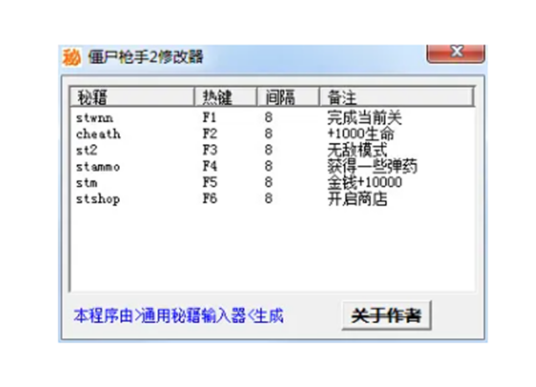Click the 关于作者 button
The height and width of the screenshot is (387, 536).
click(386, 315)
